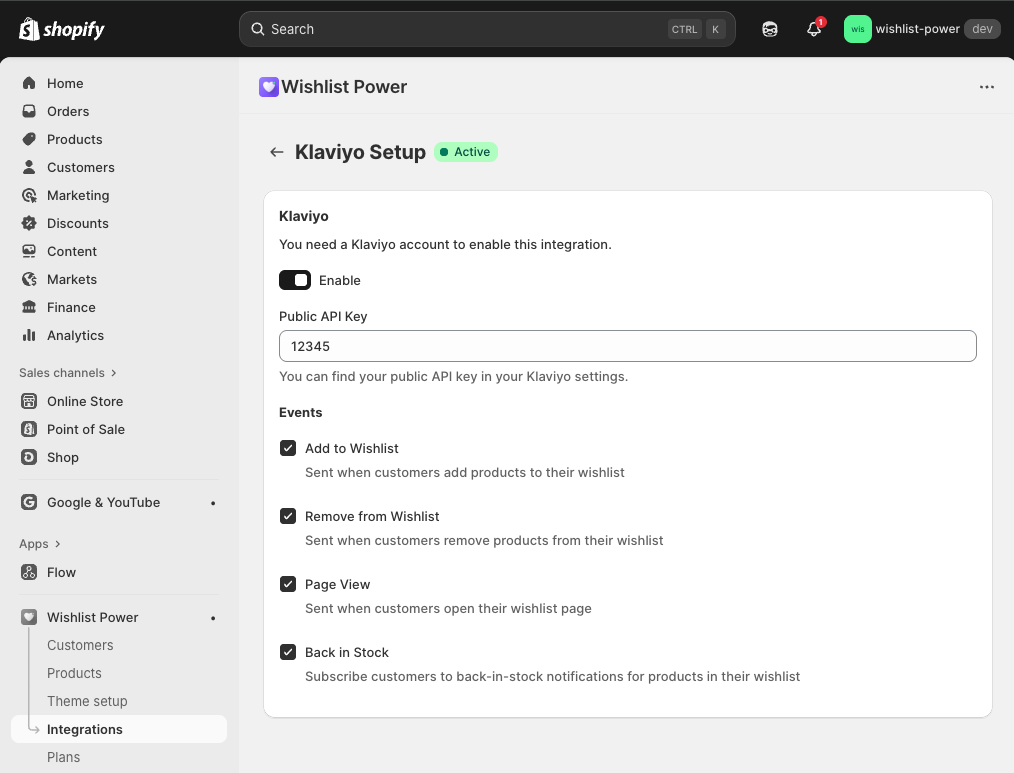1014x773 pixels.
Task: Click the pin dot beside Wishlist Power
Action: pyautogui.click(x=213, y=618)
